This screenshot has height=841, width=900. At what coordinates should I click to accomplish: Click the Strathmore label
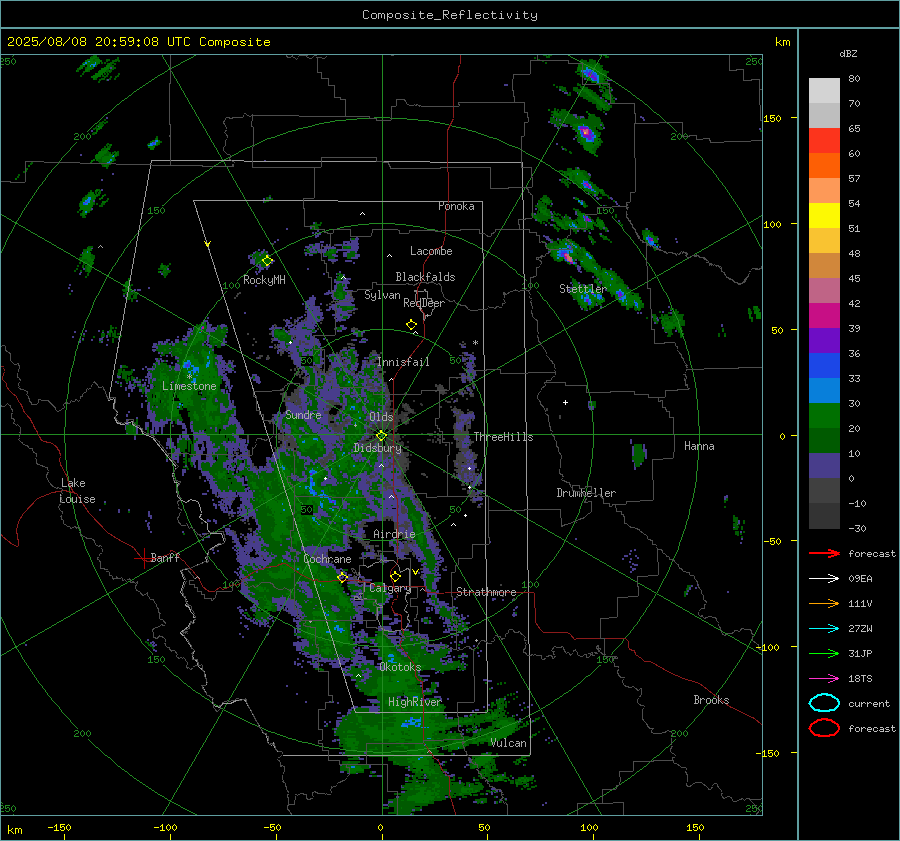[x=486, y=592]
